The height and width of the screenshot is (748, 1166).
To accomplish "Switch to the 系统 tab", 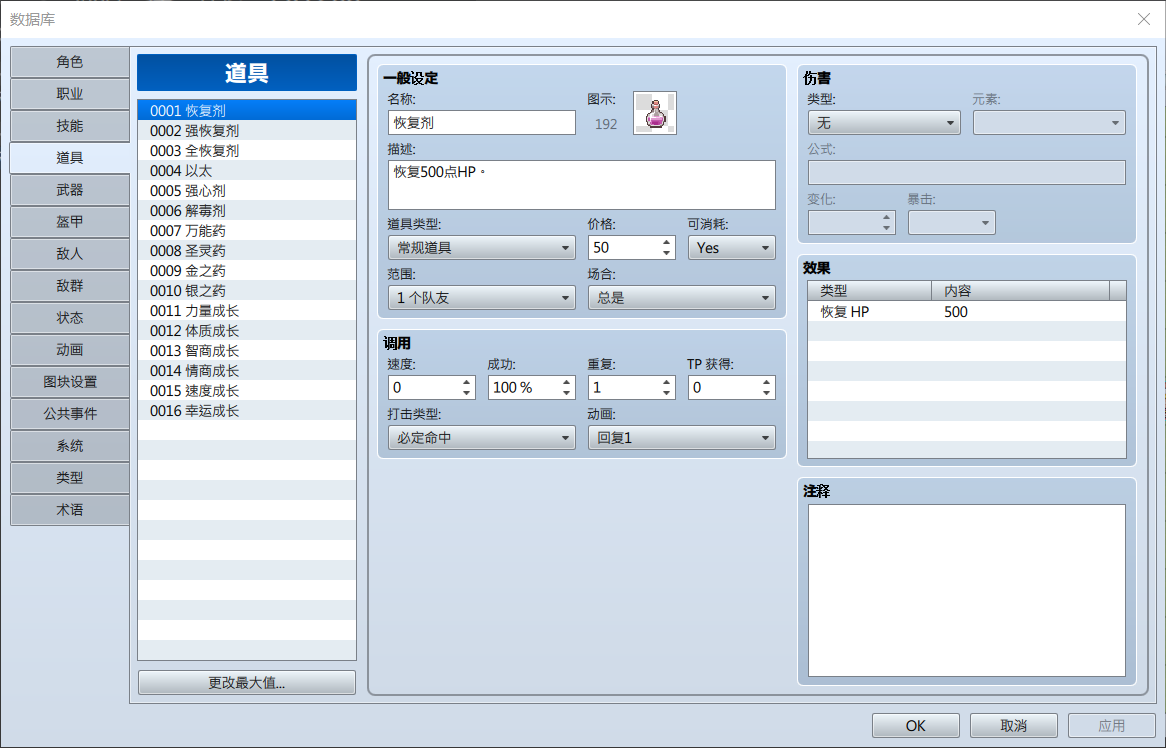I will tap(70, 445).
